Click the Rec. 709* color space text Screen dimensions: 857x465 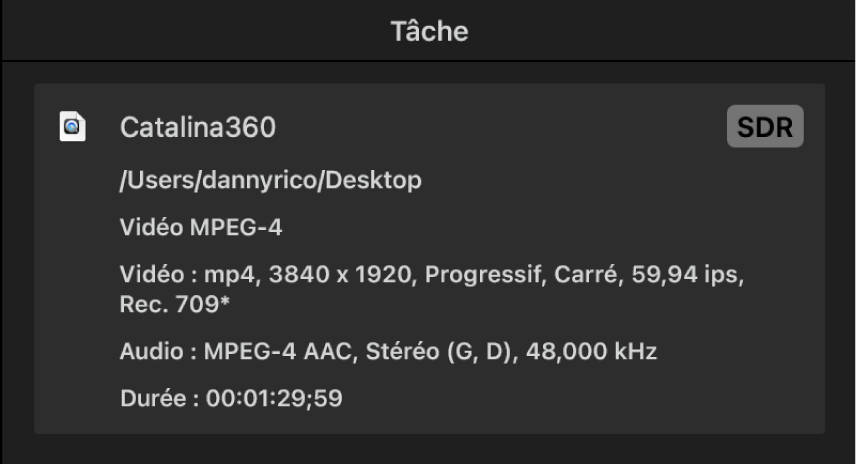click(171, 303)
